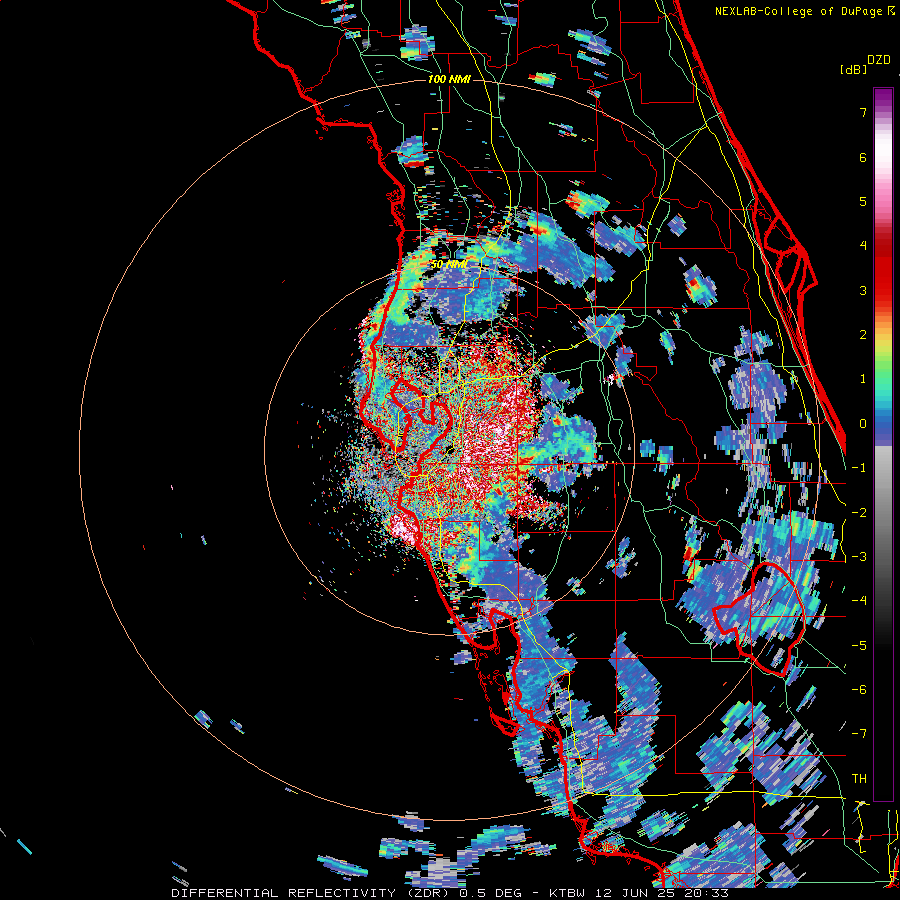This screenshot has width=900, height=900.
Task: Click the 'TH' label on color scale
Action: (859, 779)
